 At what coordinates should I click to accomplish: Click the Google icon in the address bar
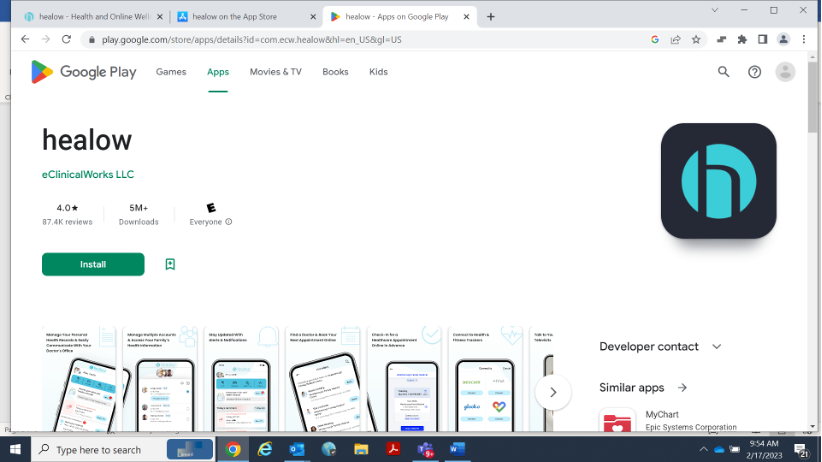point(655,39)
